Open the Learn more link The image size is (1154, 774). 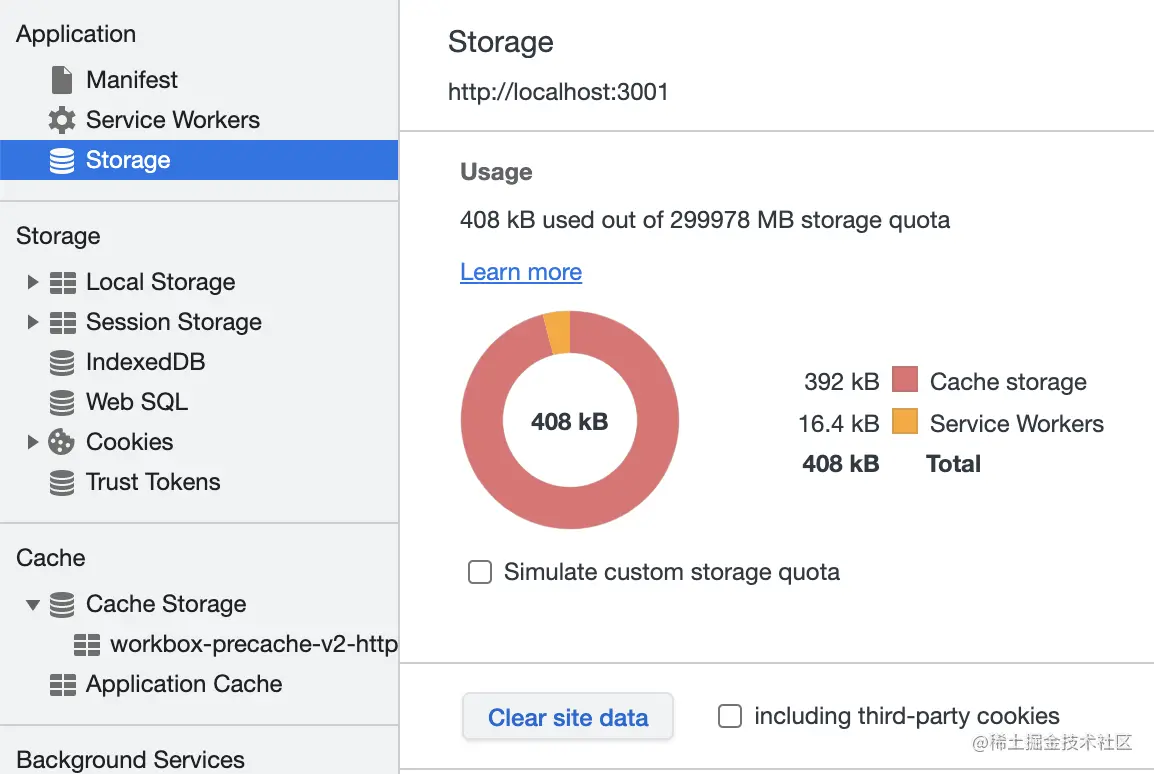tap(520, 272)
